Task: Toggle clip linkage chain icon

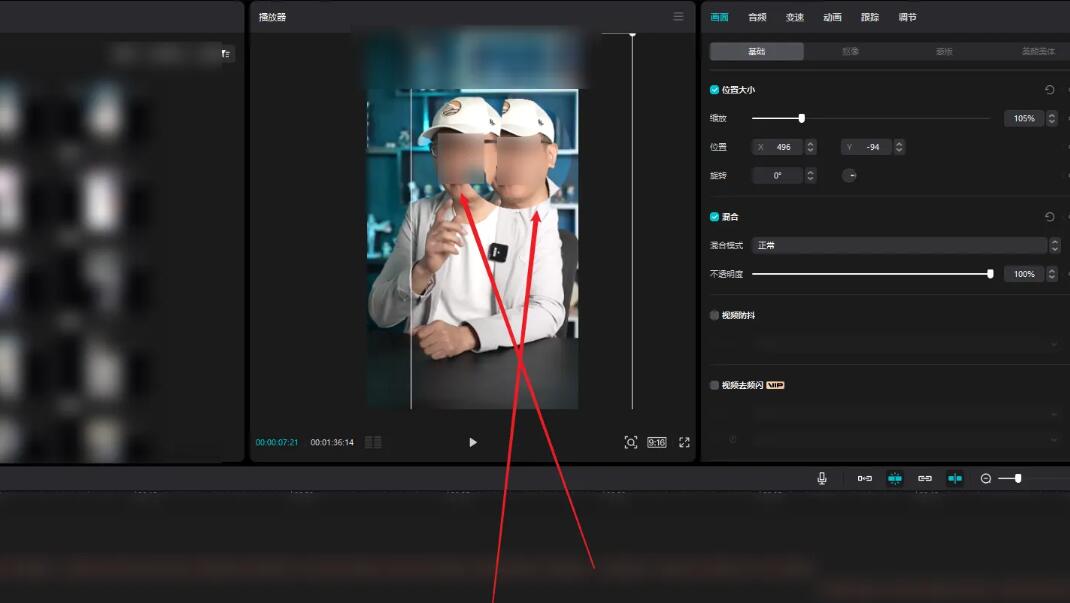Action: (925, 479)
